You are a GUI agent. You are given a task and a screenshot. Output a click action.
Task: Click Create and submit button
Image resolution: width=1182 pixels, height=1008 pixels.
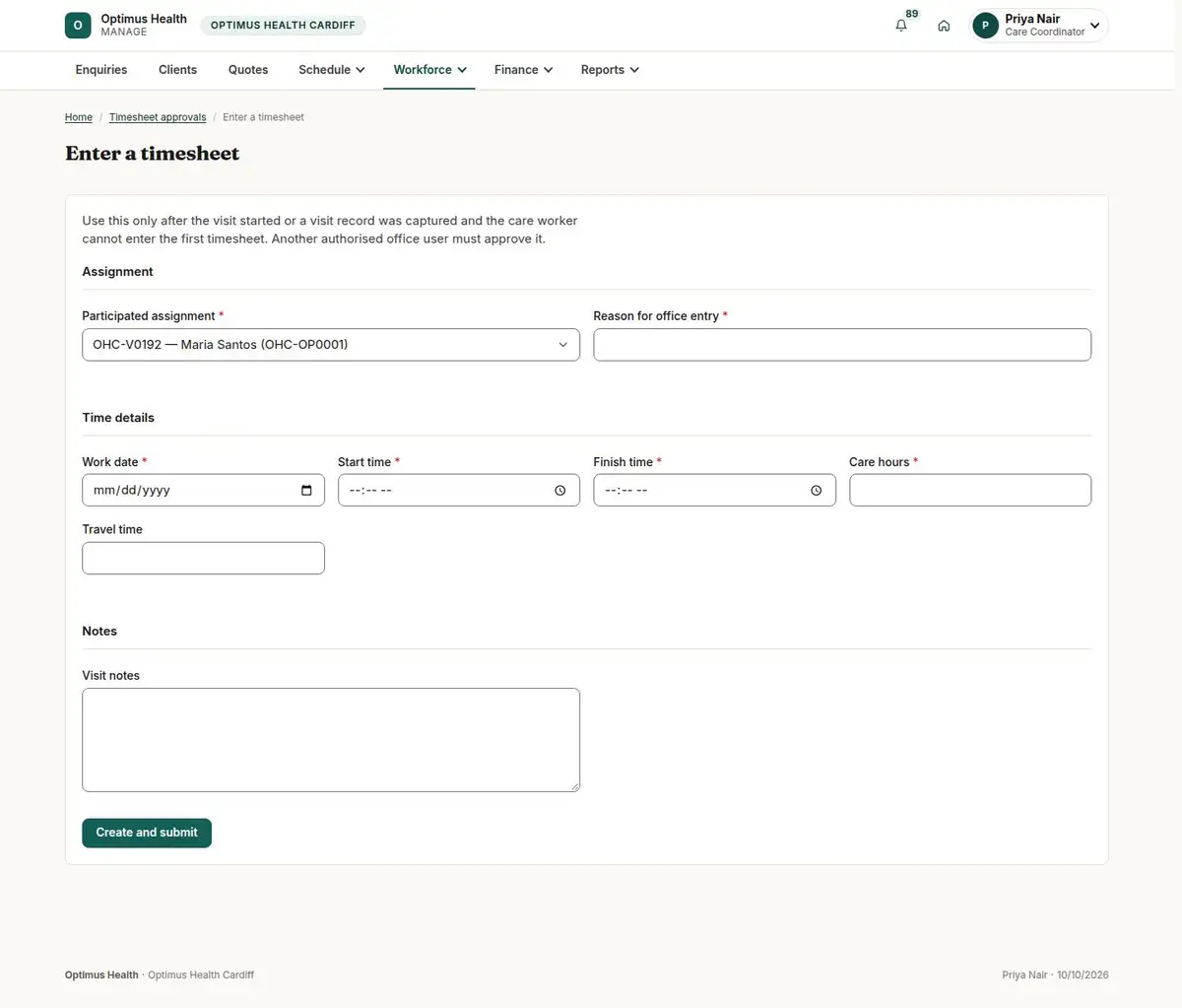147,833
